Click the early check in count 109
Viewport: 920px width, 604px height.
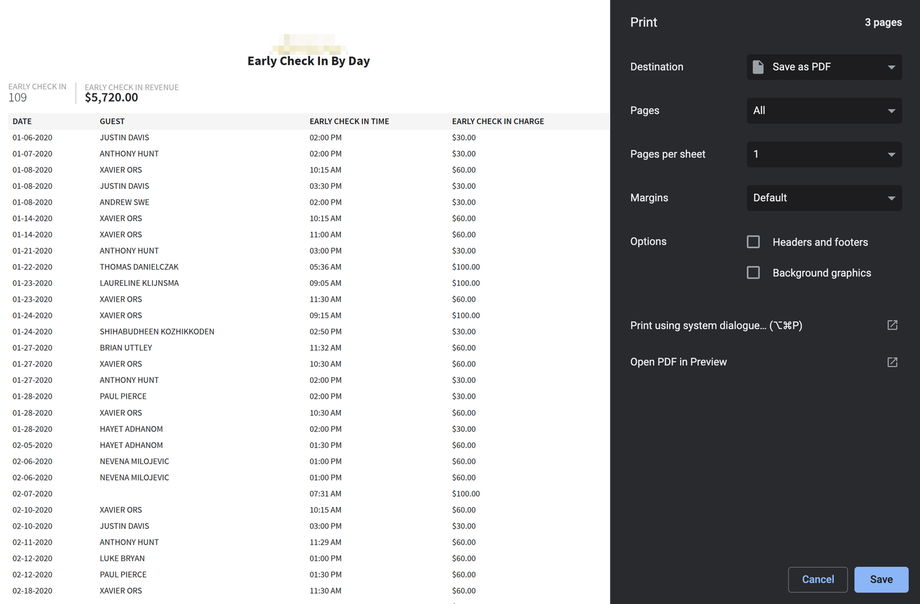point(18,97)
